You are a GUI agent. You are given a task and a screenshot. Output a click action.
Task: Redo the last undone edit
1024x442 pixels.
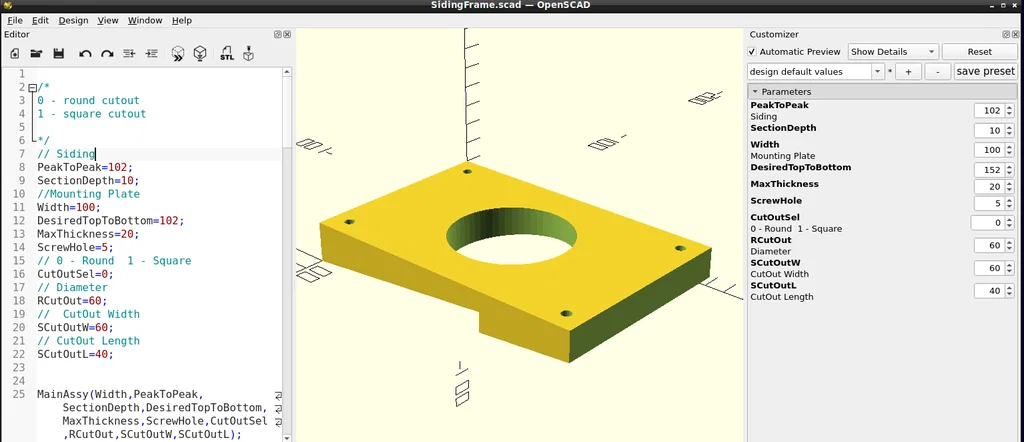tap(107, 54)
